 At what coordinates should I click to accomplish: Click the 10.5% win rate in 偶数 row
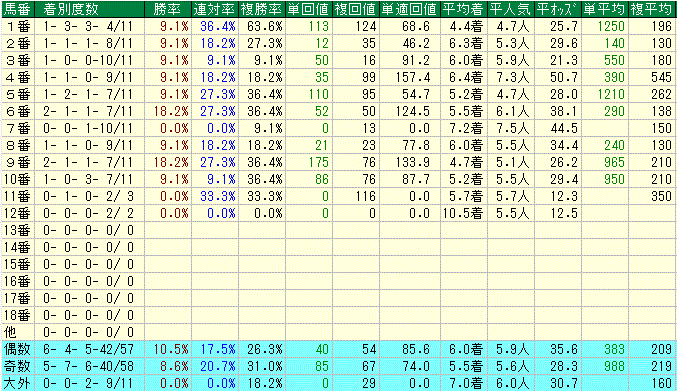point(171,349)
